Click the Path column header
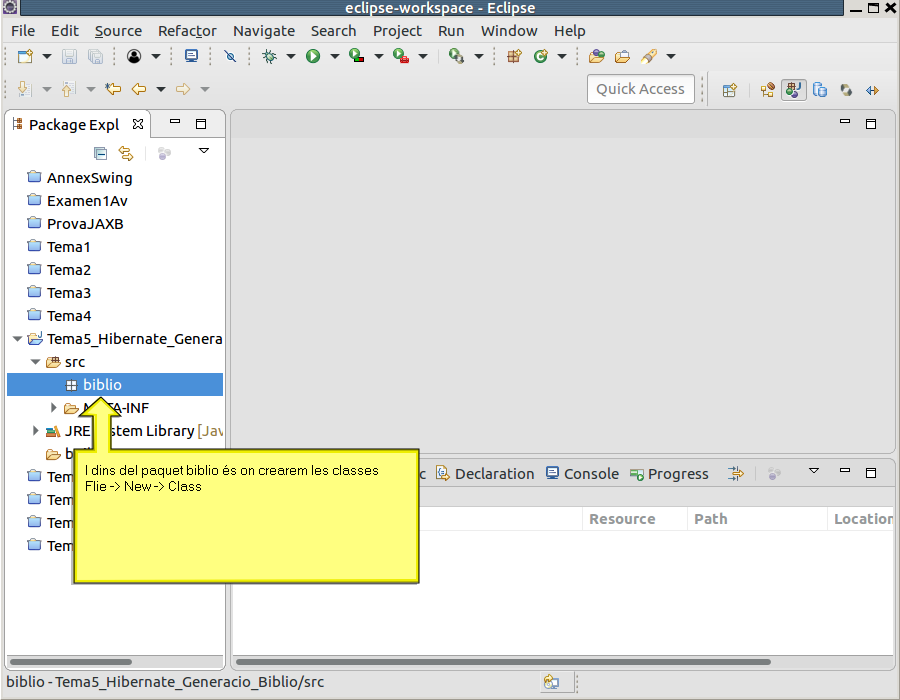This screenshot has height=700, width=900. (x=757, y=519)
